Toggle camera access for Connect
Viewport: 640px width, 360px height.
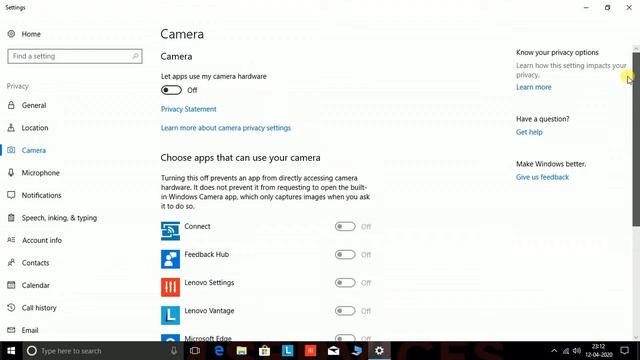tap(345, 227)
